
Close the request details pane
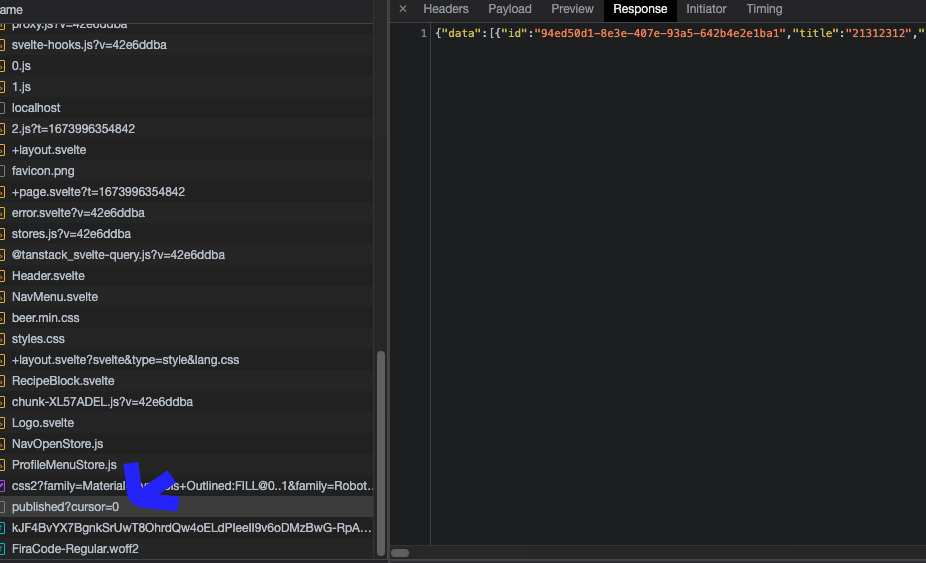403,9
